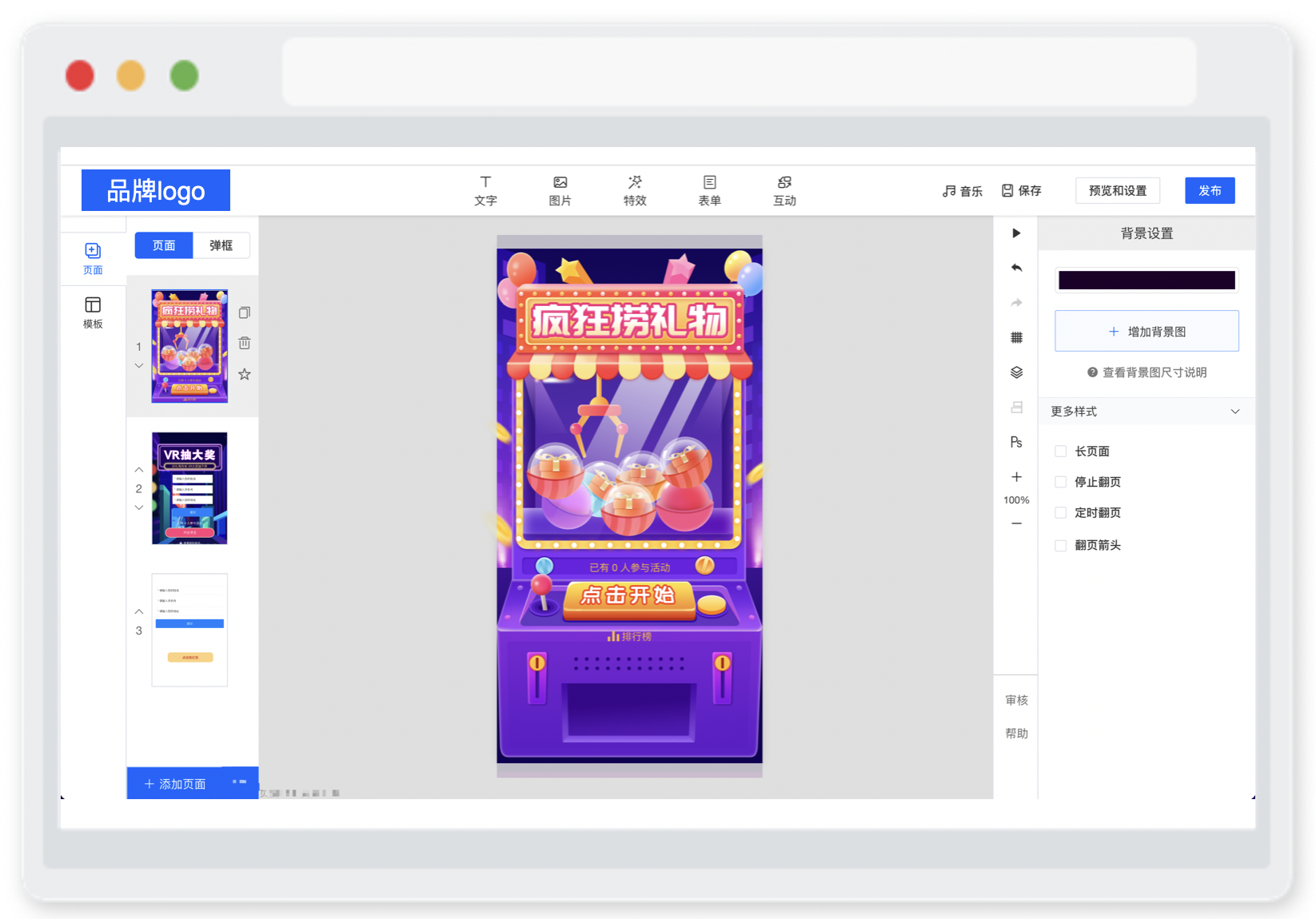The image size is (1316, 919).
Task: Collapse the 更多样式 section
Action: (1235, 412)
